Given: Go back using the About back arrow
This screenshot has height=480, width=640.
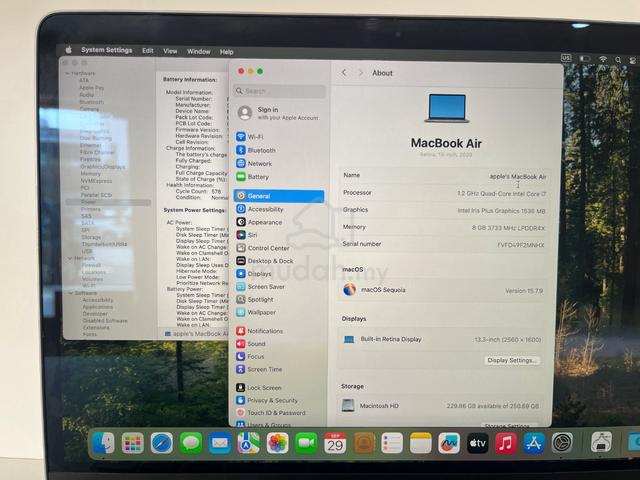Looking at the screenshot, I should tap(344, 73).
